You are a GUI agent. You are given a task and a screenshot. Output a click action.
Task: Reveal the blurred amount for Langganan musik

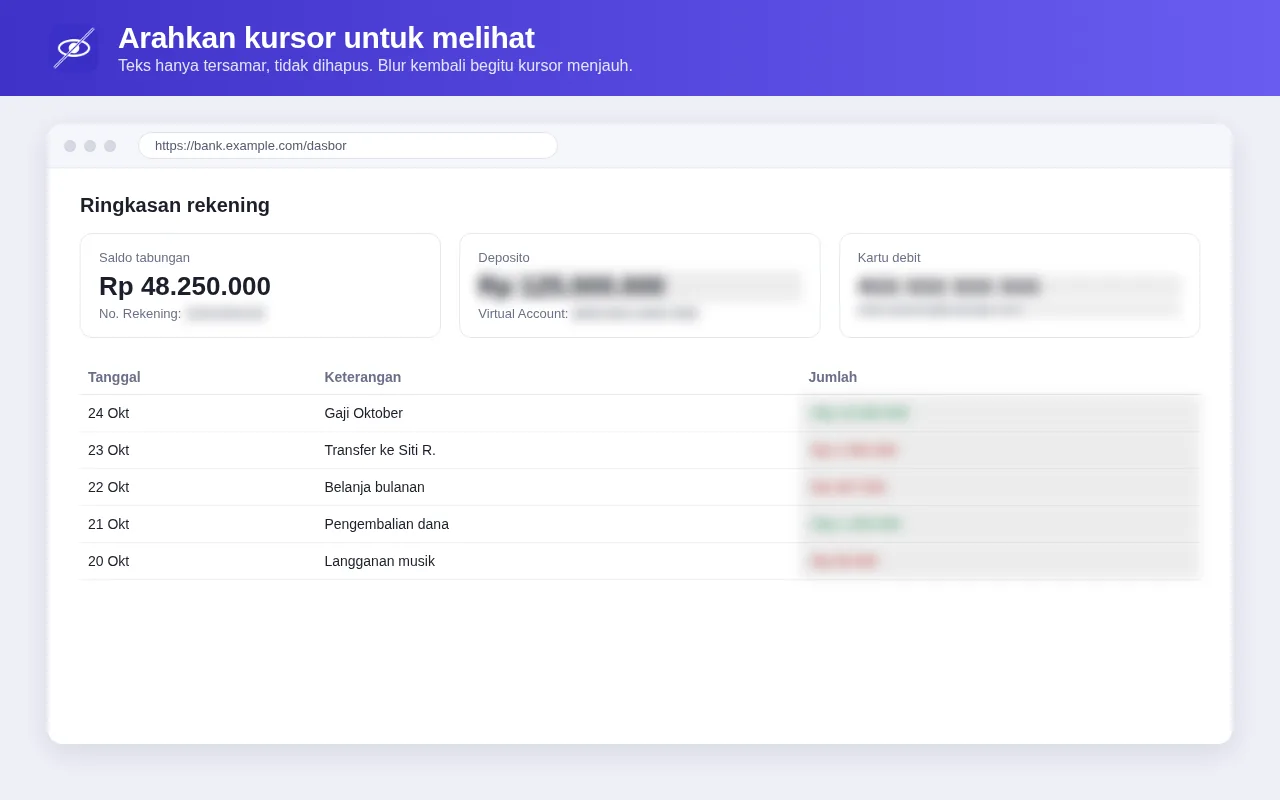[1000, 561]
